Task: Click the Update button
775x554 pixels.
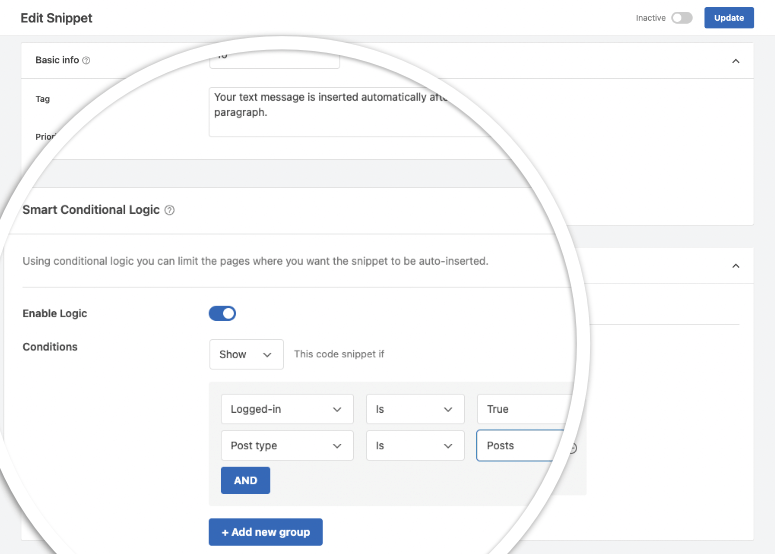Action: point(729,18)
